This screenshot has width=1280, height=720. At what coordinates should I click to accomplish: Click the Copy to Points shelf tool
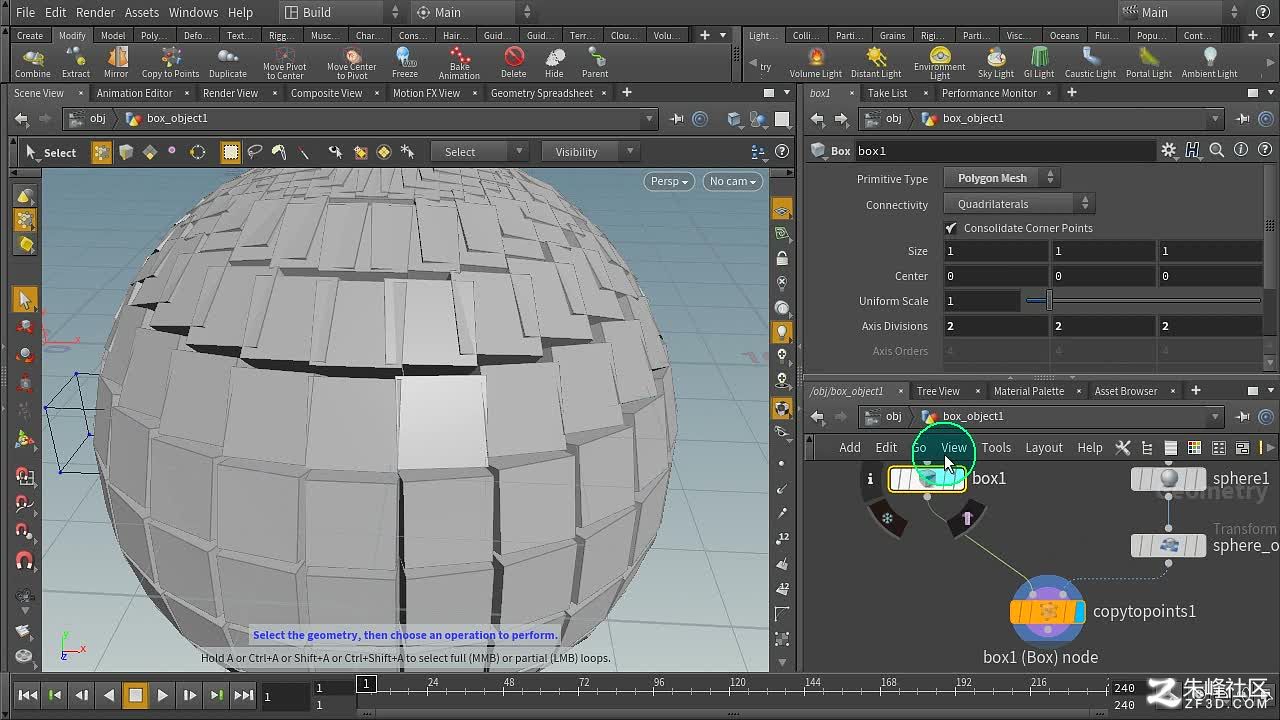170,62
